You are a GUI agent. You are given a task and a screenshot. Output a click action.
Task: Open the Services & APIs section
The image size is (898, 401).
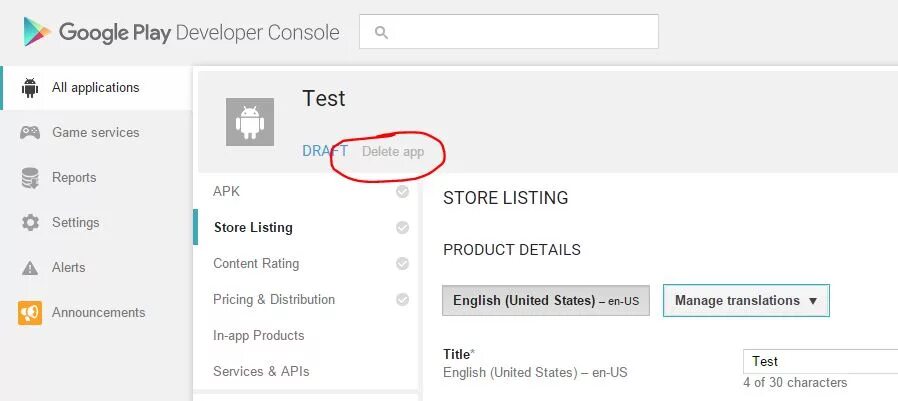pos(261,372)
